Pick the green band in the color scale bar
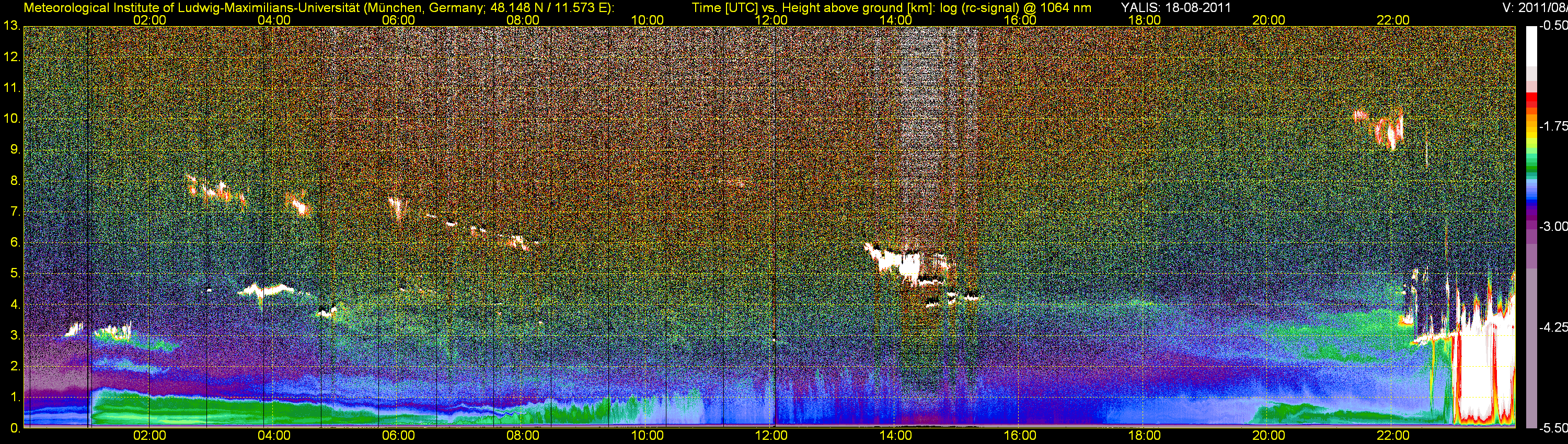Viewport: 1568px width, 444px height. (x=1531, y=163)
